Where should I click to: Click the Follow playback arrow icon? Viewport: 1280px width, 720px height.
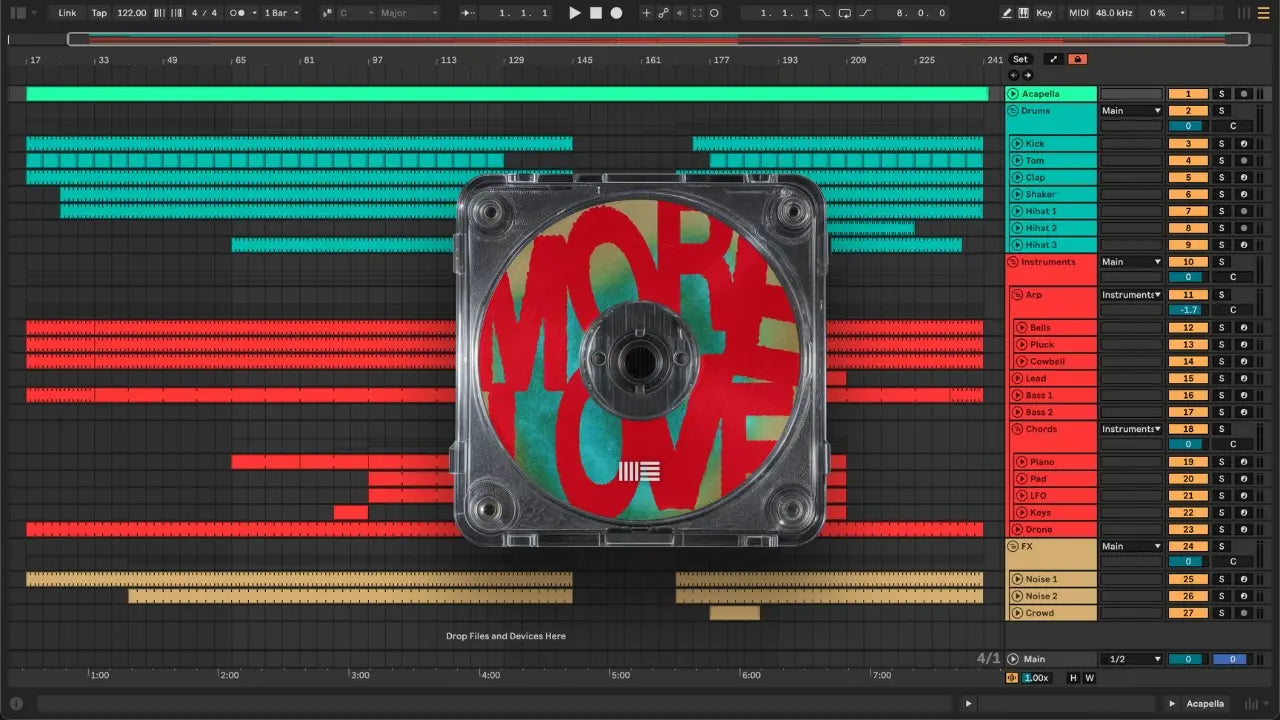pos(468,13)
